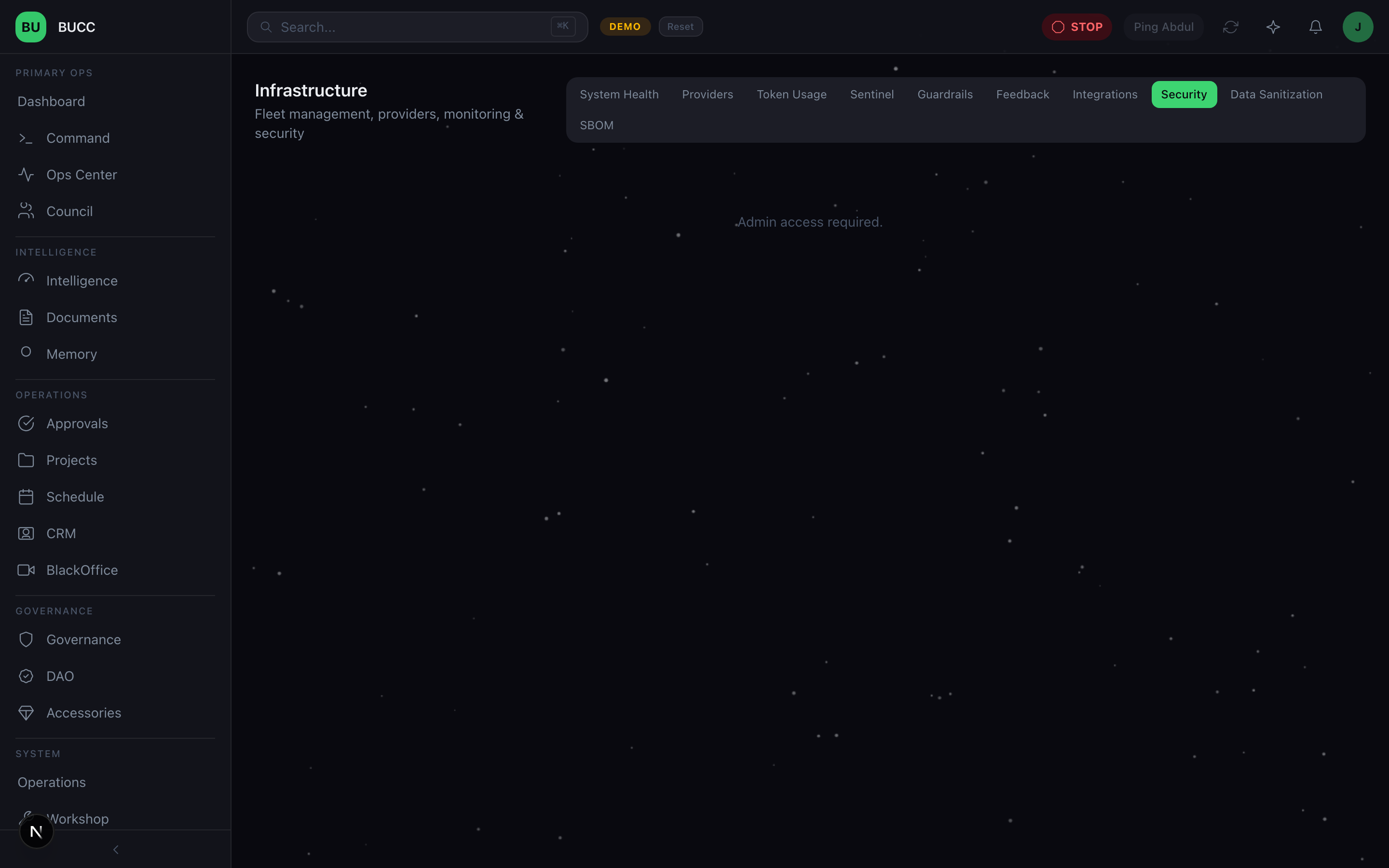
Task: Click the Ping Abdul button
Action: (1163, 27)
